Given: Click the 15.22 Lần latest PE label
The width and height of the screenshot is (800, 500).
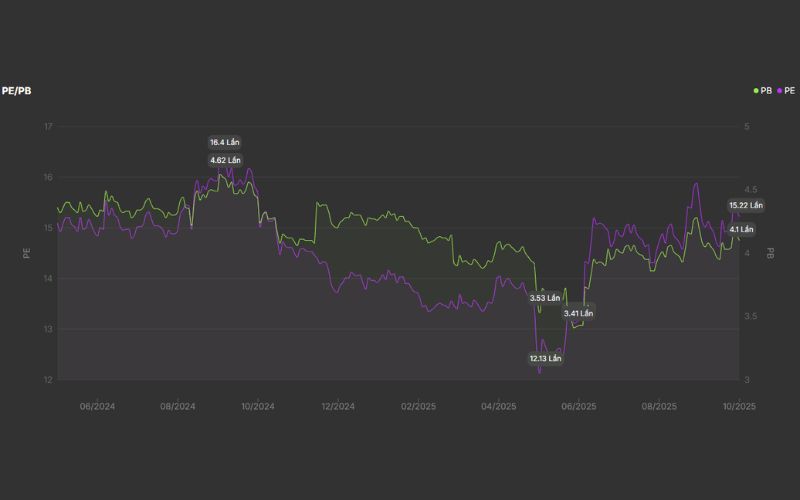Looking at the screenshot, I should click(746, 205).
